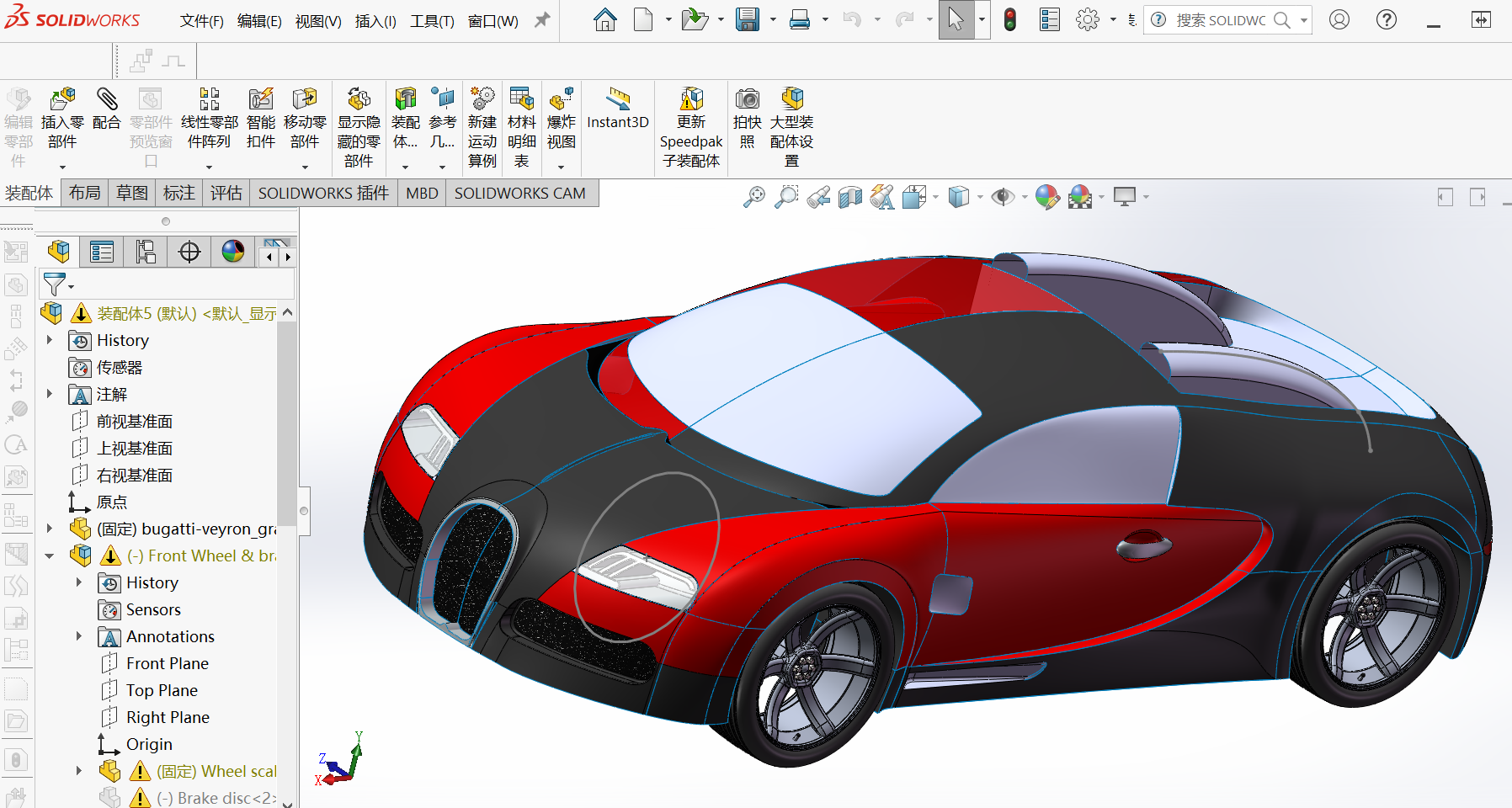Open the DisplayManager tab icon

(x=233, y=252)
